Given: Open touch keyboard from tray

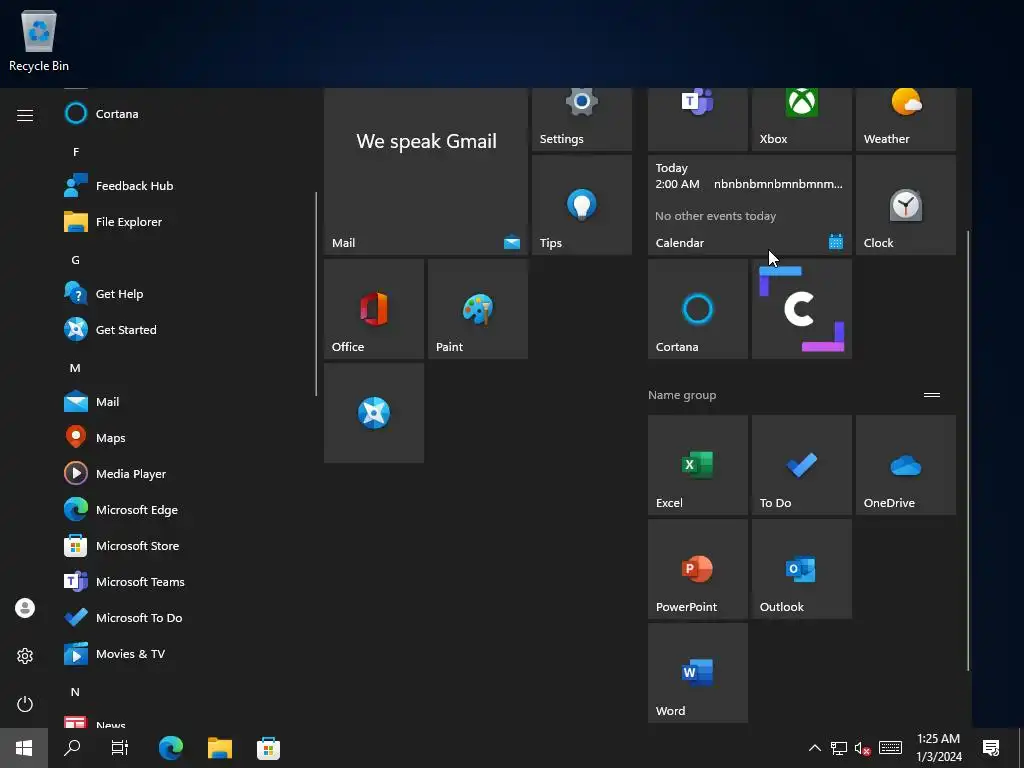Looking at the screenshot, I should click(890, 748).
